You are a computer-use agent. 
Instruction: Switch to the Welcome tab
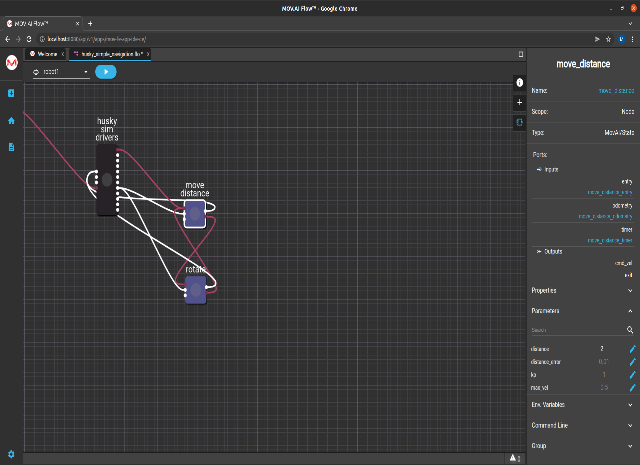[x=45, y=53]
